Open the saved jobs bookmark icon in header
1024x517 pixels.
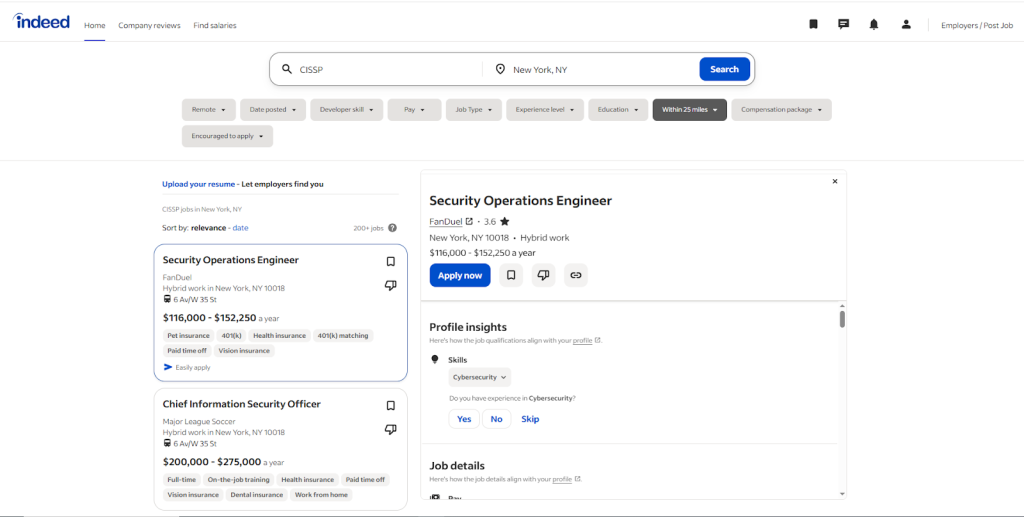click(813, 24)
